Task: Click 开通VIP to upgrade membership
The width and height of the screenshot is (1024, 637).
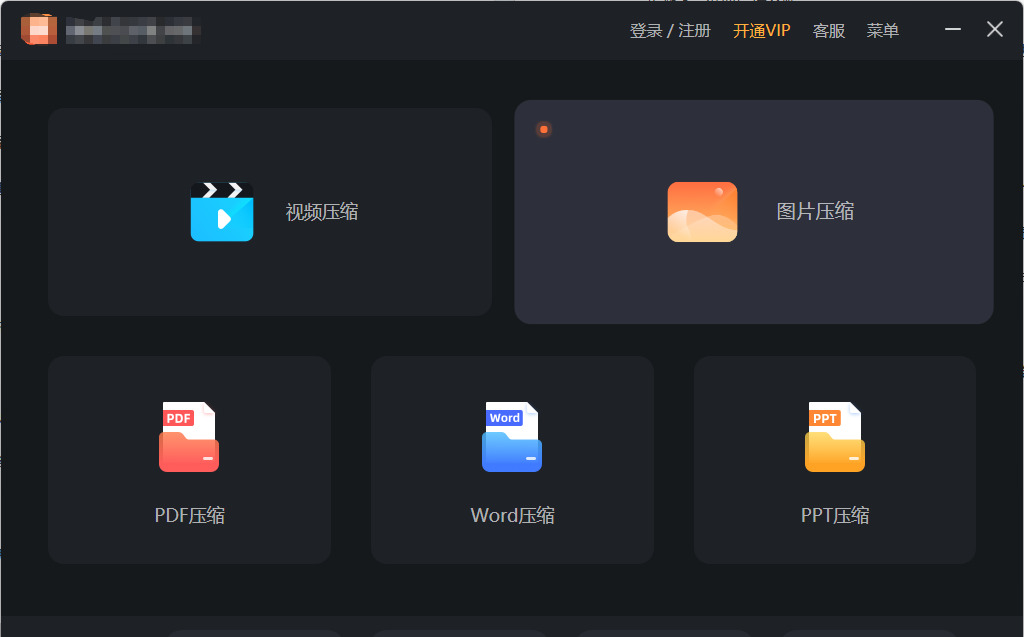Action: [x=761, y=31]
